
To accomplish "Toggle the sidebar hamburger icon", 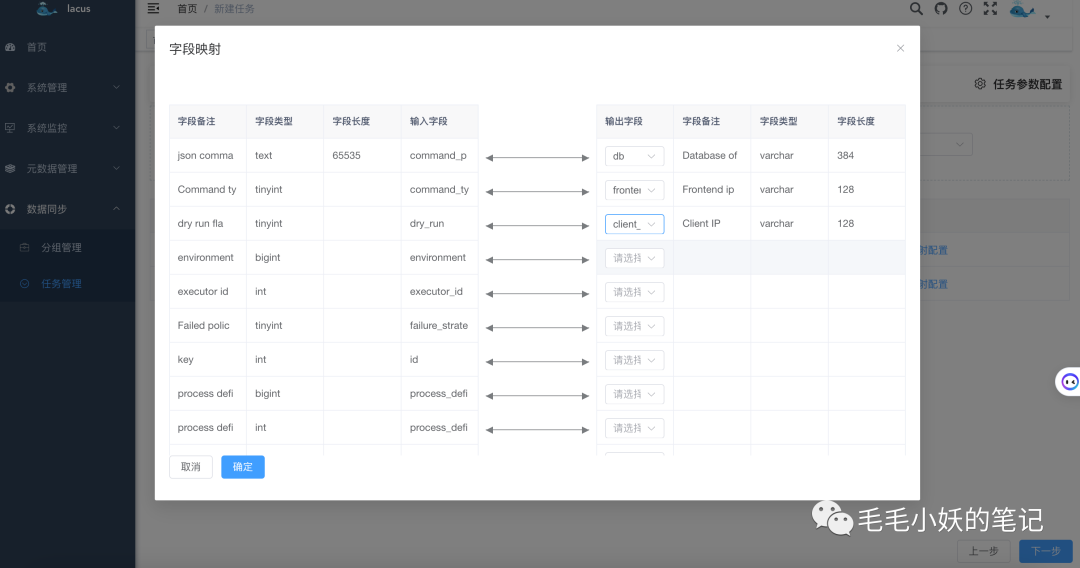I will pyautogui.click(x=154, y=8).
